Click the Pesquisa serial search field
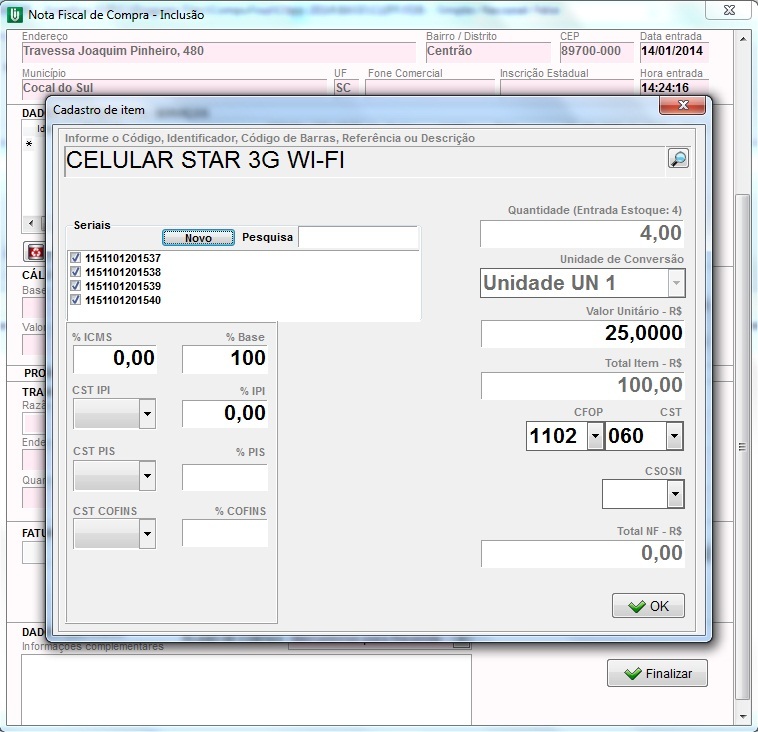Viewport: 758px width, 732px height. (358, 237)
